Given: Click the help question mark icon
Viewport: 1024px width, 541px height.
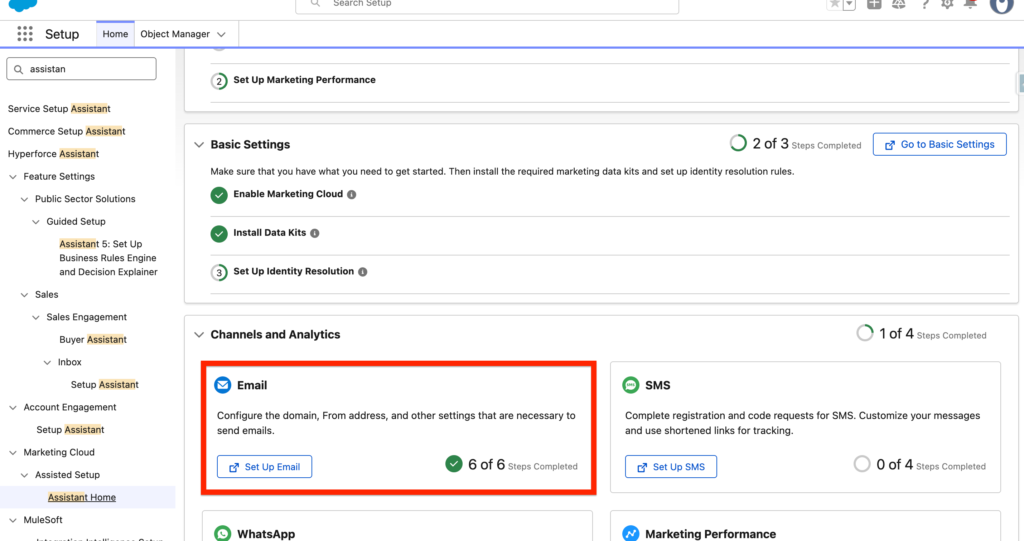Looking at the screenshot, I should (x=924, y=4).
